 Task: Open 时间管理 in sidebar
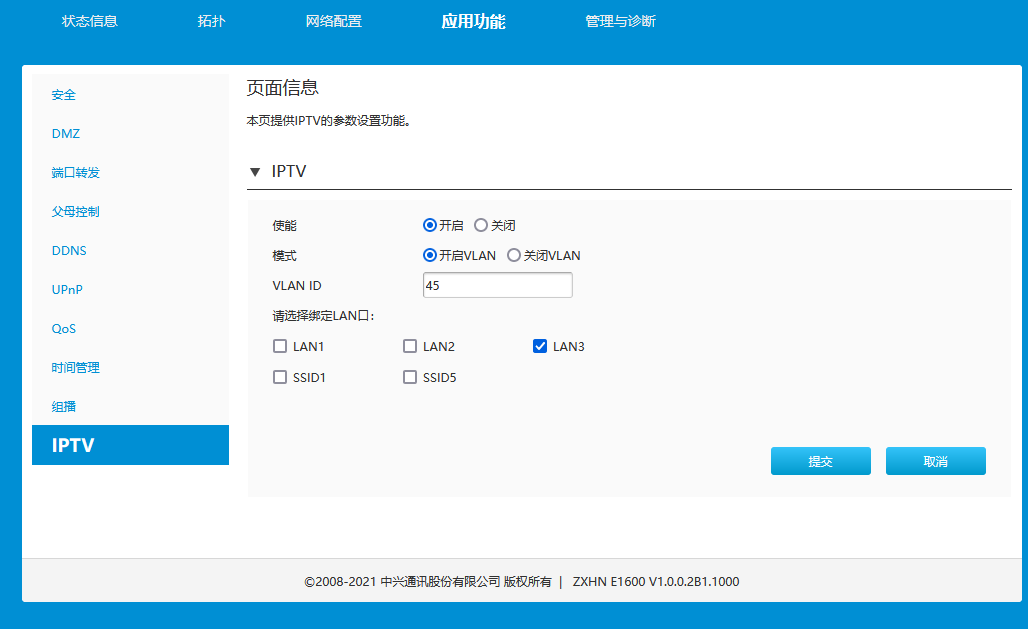(x=78, y=367)
